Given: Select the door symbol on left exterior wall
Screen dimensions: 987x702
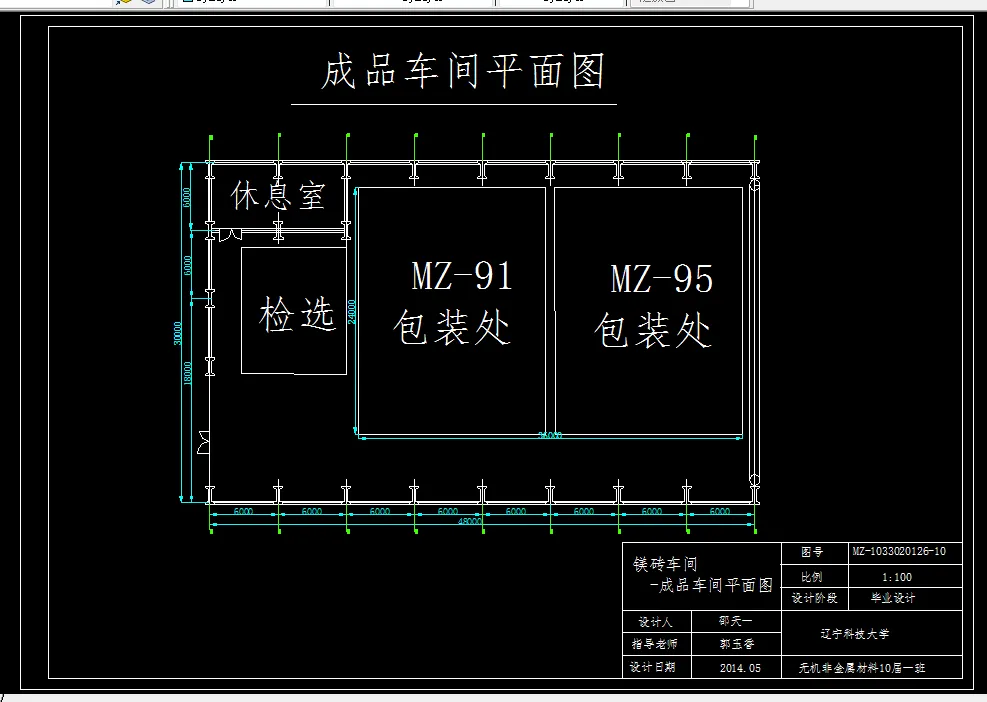Looking at the screenshot, I should point(203,443).
